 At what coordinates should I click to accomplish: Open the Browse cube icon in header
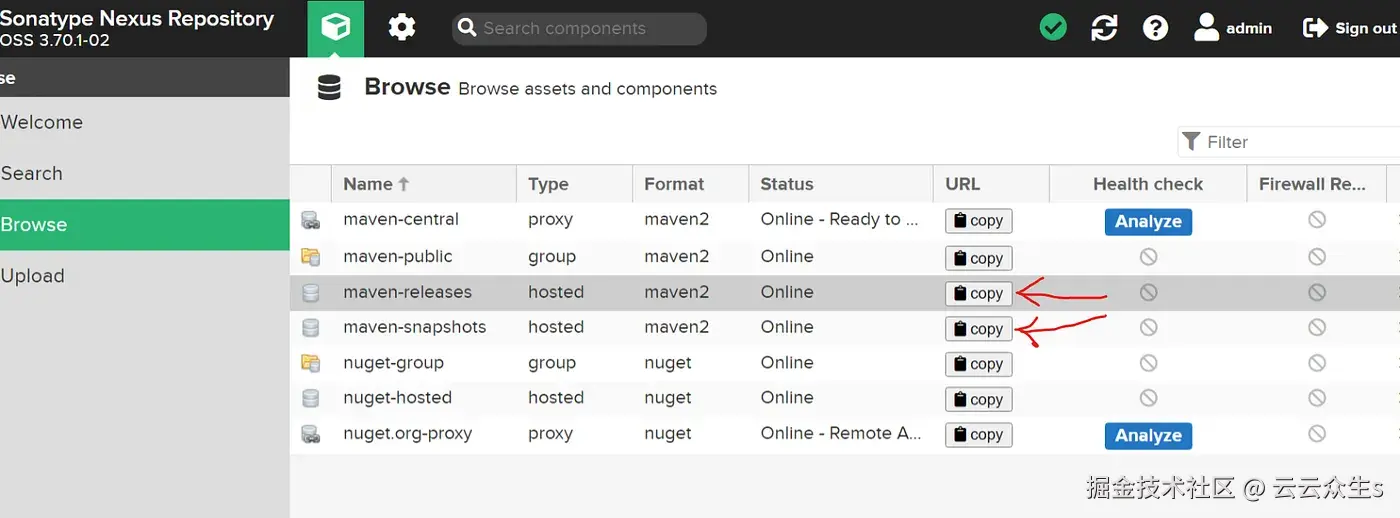pyautogui.click(x=336, y=28)
